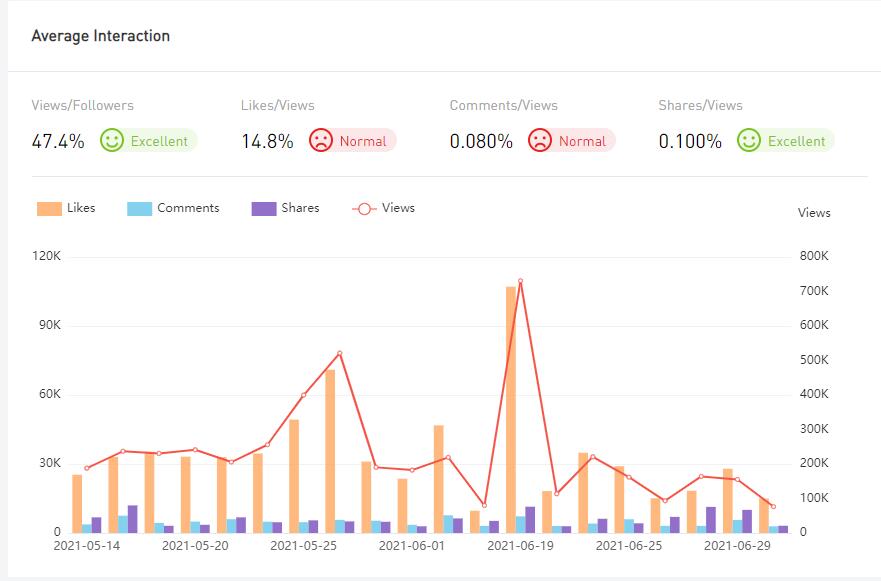Image resolution: width=881 pixels, height=581 pixels.
Task: Click the green smiley beside Views/Followers rating
Action: [x=112, y=141]
